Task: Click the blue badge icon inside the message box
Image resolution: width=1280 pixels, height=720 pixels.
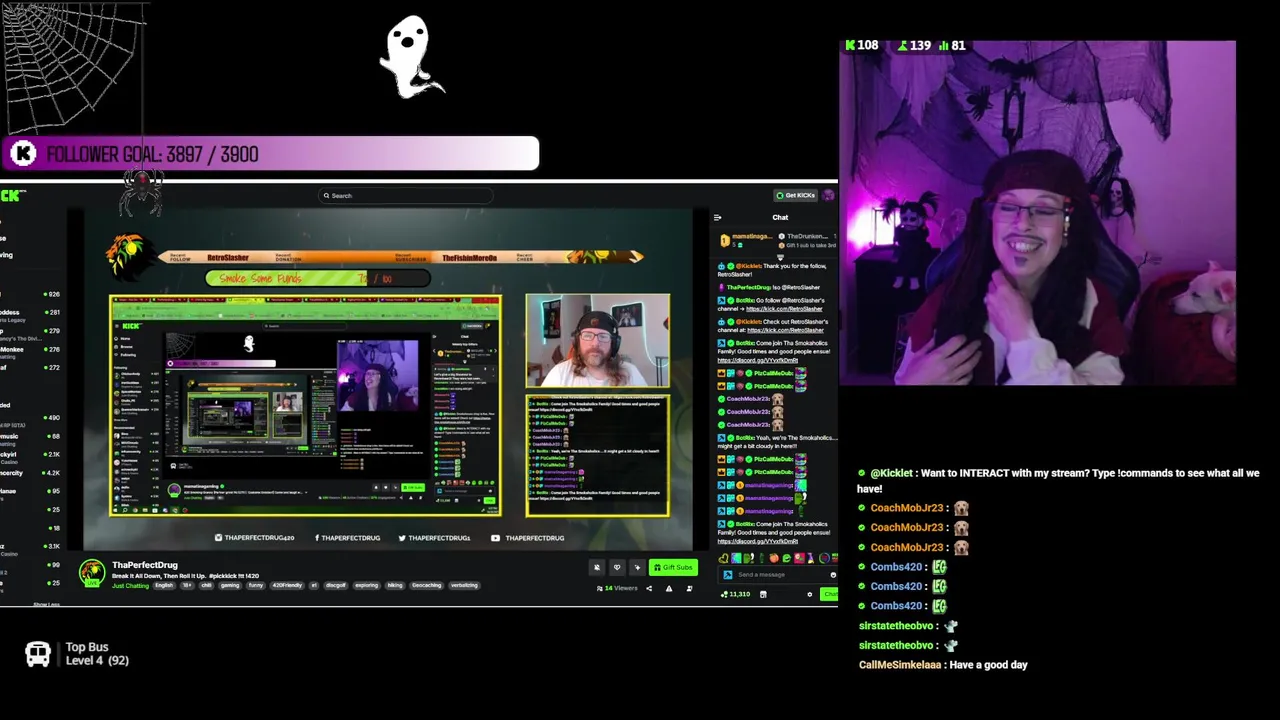Action: tap(728, 575)
